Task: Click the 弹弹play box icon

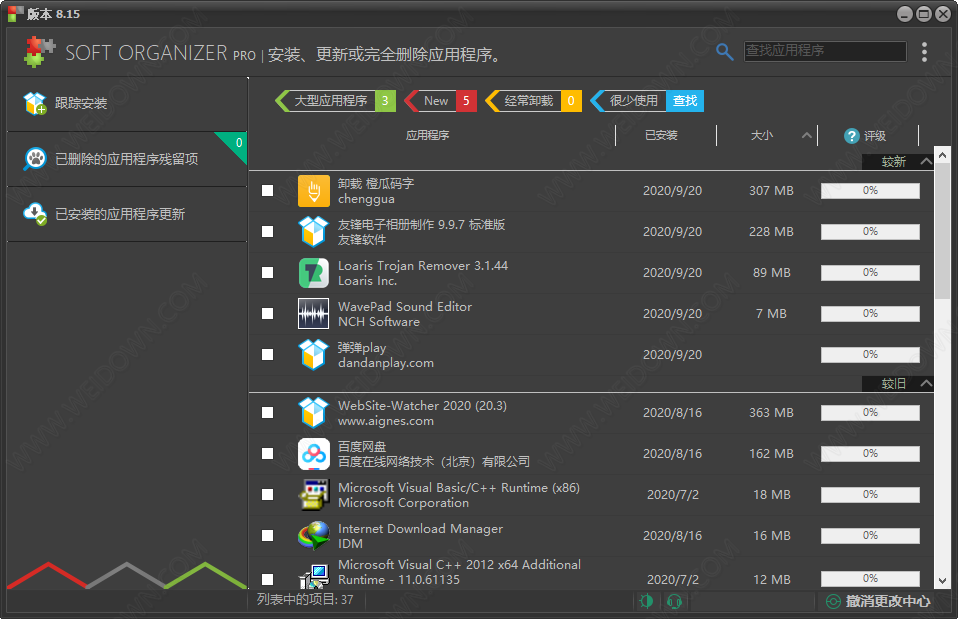Action: point(313,354)
